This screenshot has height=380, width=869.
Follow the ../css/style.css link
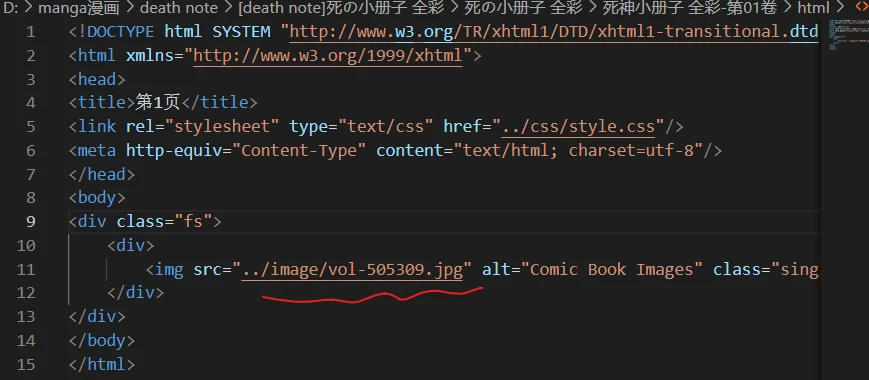(x=578, y=127)
